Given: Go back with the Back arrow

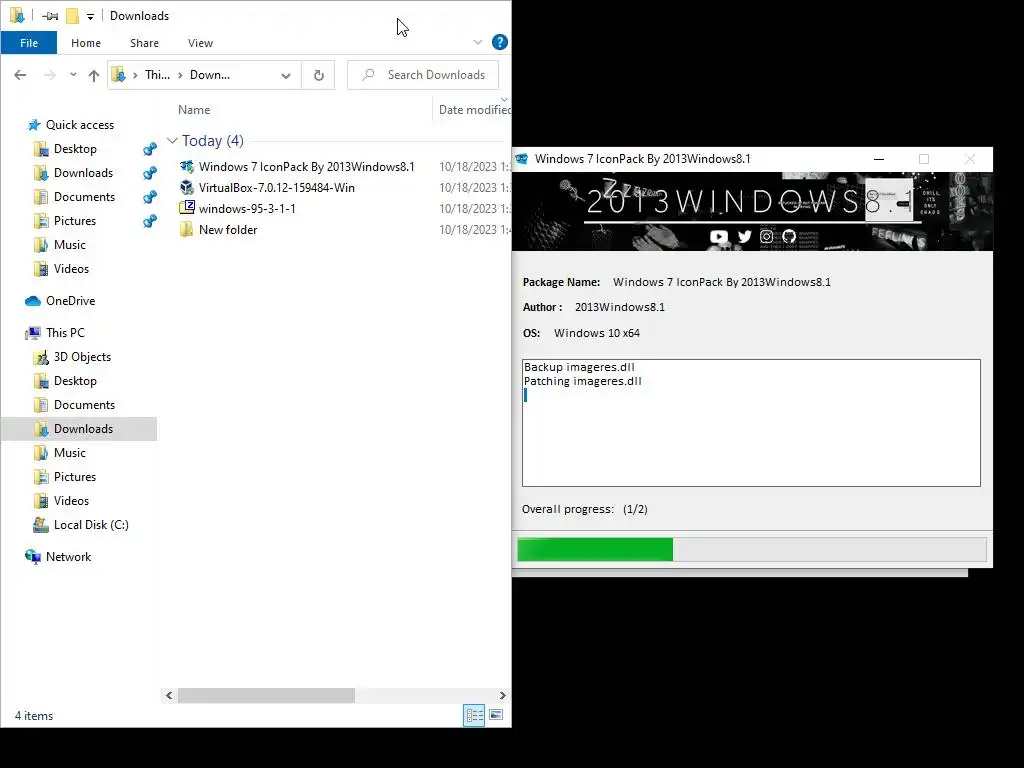Looking at the screenshot, I should coord(20,75).
